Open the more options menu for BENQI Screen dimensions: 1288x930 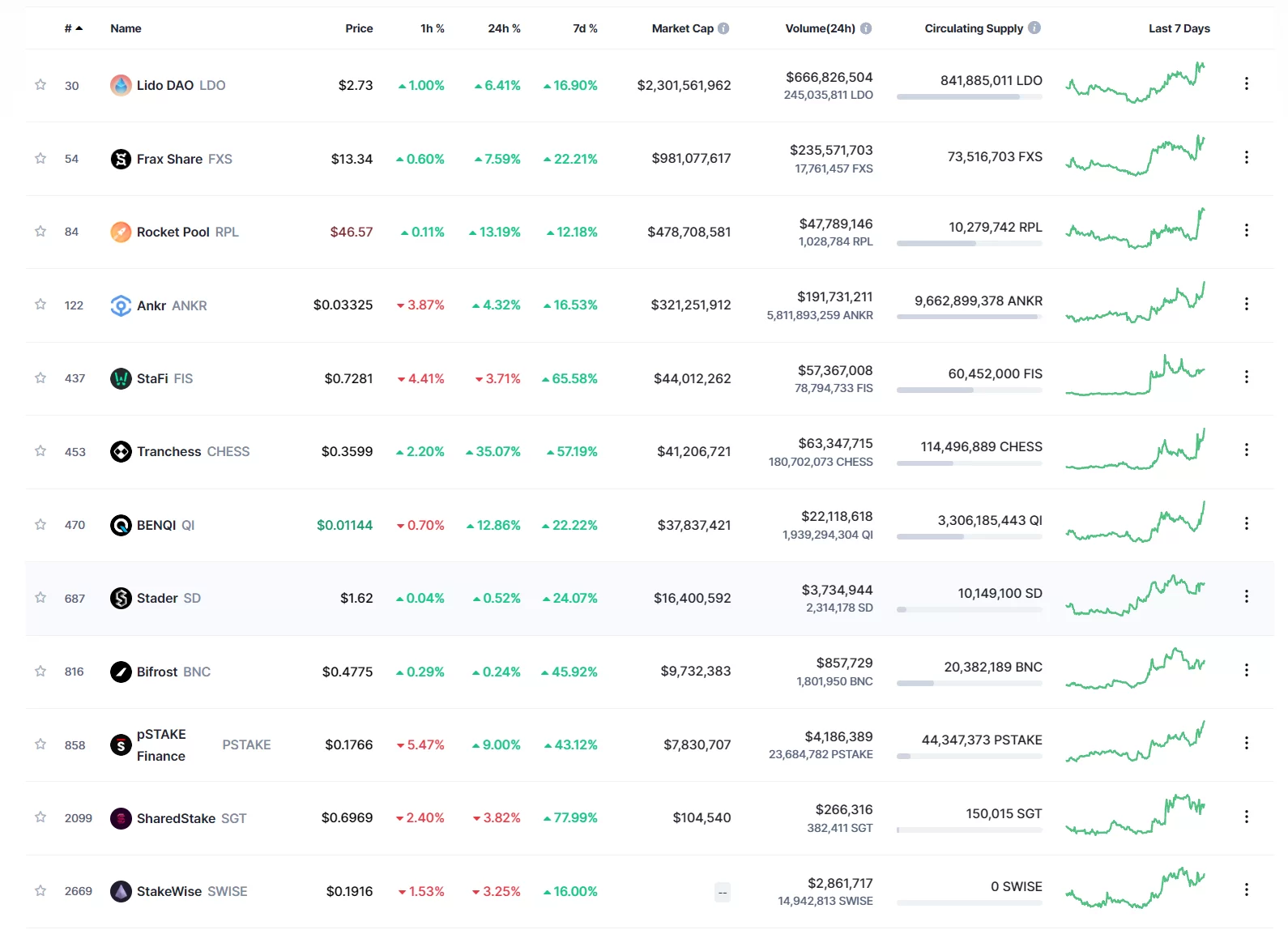pyautogui.click(x=1246, y=523)
